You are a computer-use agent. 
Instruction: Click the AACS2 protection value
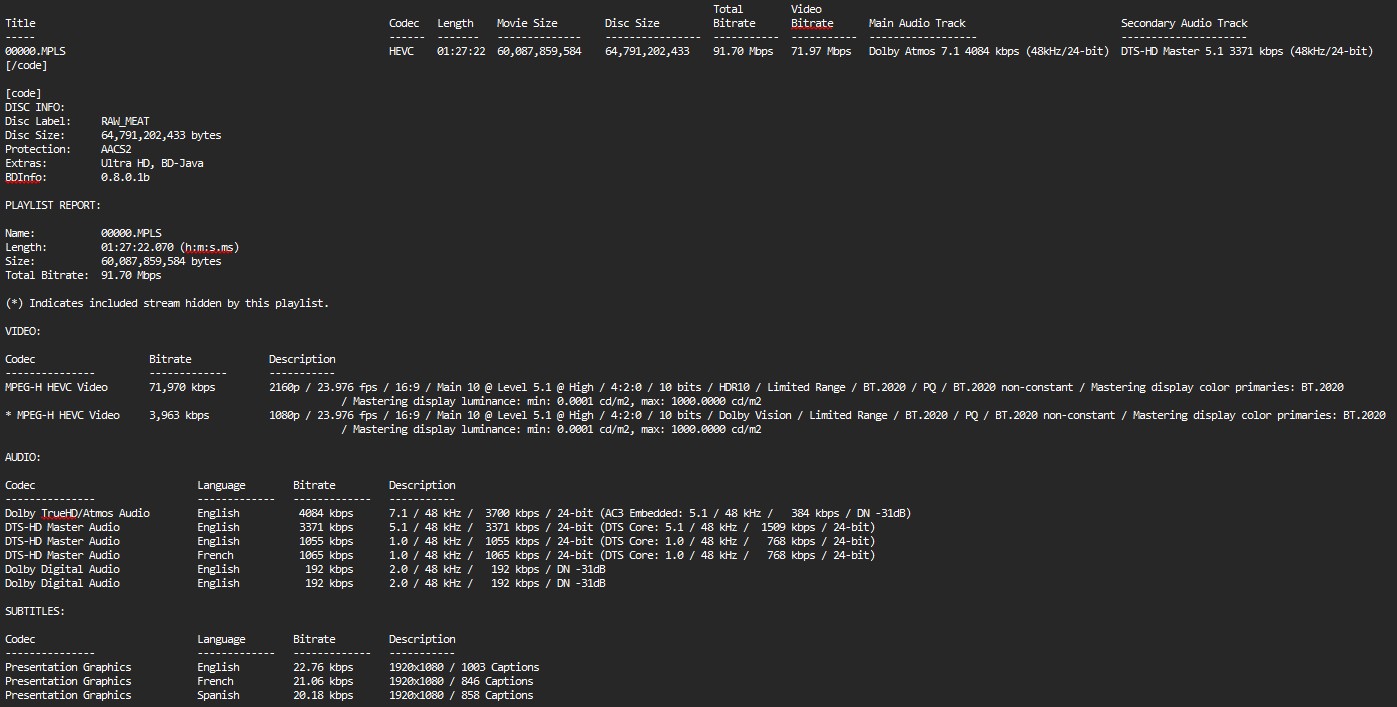pyautogui.click(x=116, y=149)
